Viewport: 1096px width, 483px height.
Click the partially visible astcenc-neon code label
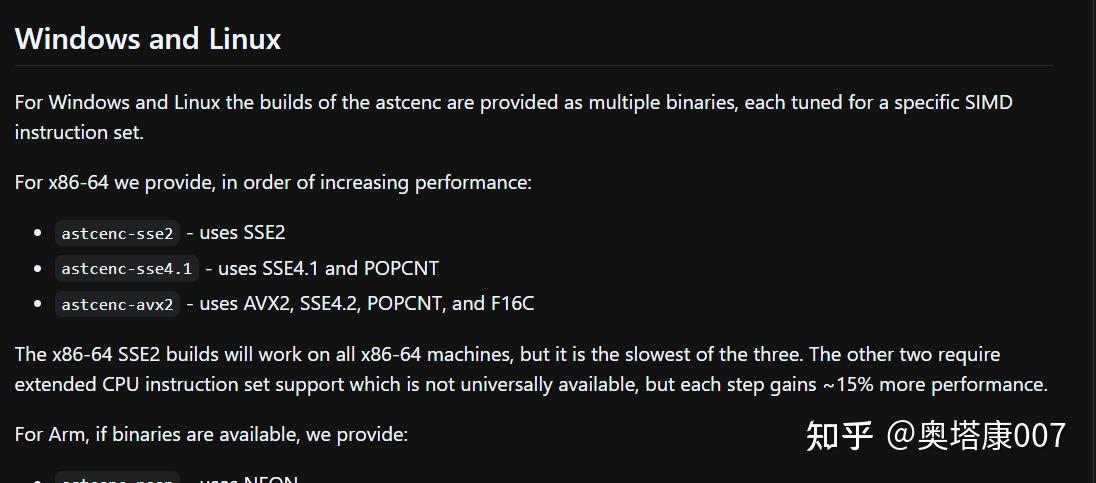117,478
